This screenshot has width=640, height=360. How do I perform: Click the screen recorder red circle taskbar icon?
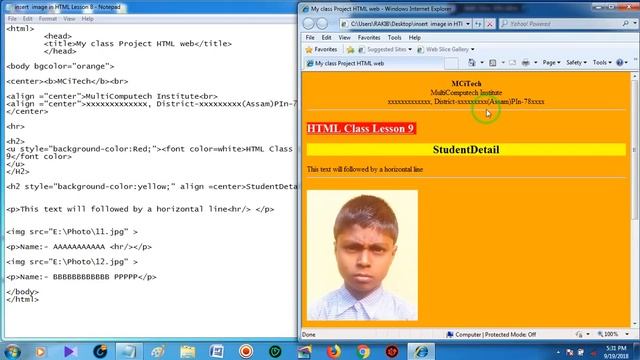pyautogui.click(x=246, y=351)
